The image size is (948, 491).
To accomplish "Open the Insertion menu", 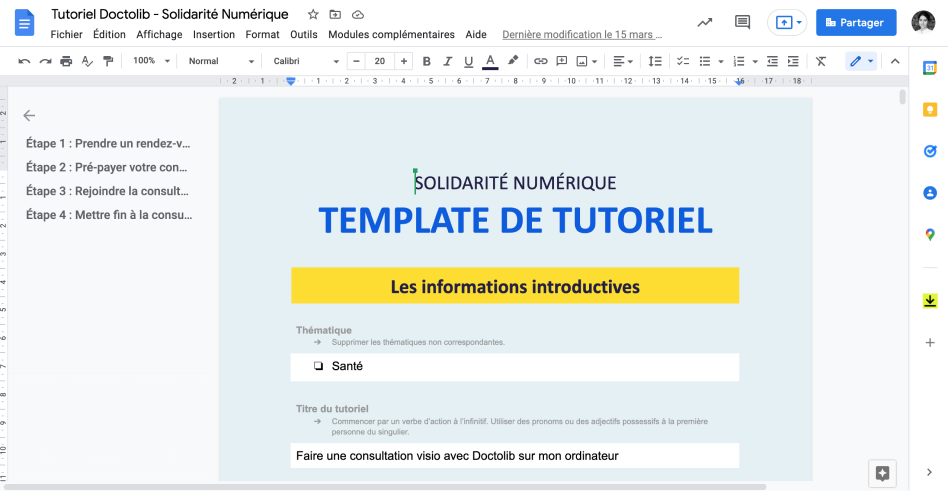I will tap(213, 34).
